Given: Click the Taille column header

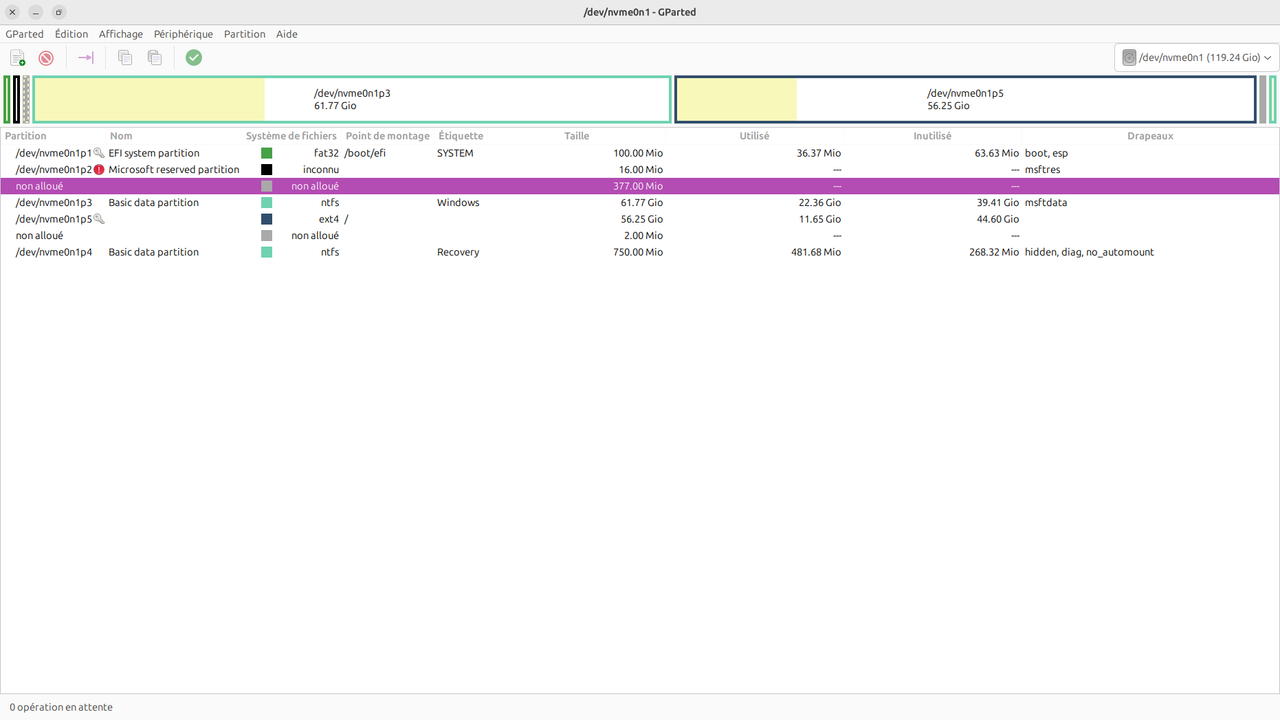Looking at the screenshot, I should pyautogui.click(x=577, y=136).
